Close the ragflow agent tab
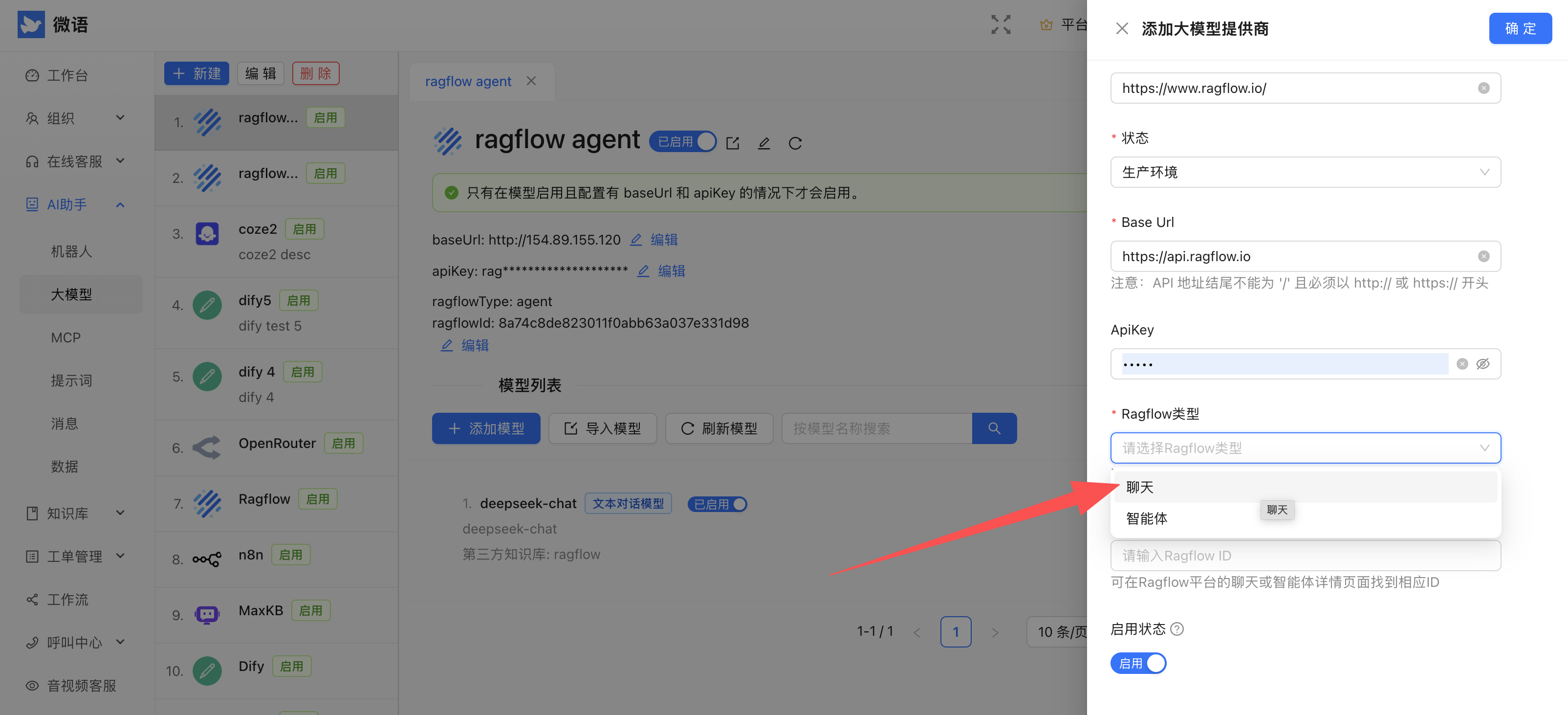The height and width of the screenshot is (715, 1568). pyautogui.click(x=531, y=81)
